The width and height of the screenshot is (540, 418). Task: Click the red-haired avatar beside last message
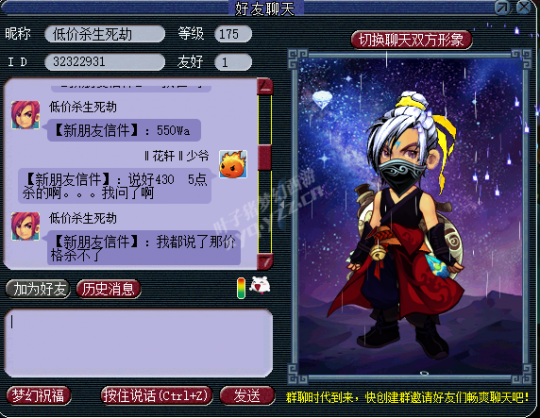25,226
